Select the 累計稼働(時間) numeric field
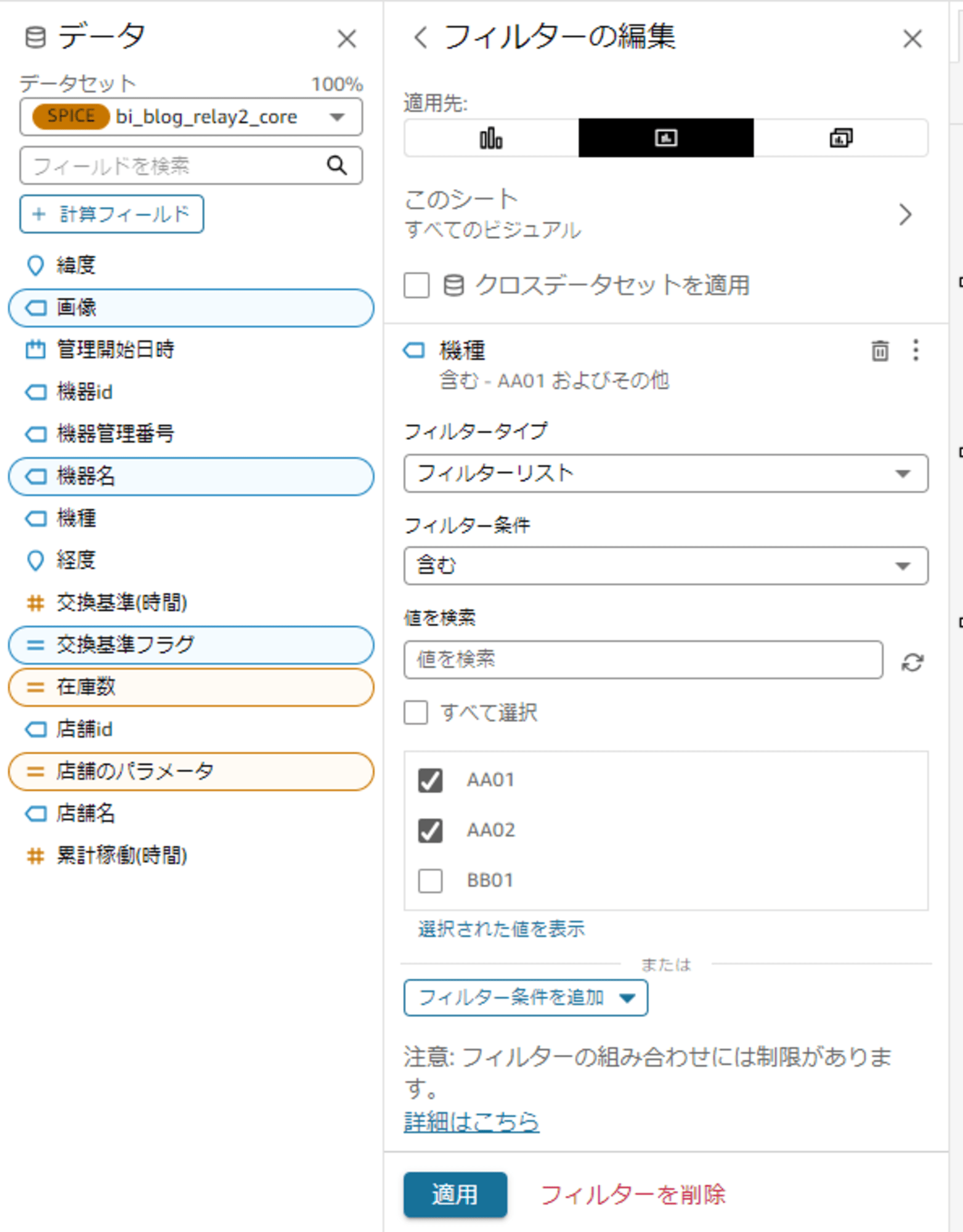The image size is (963, 1232). 191,856
